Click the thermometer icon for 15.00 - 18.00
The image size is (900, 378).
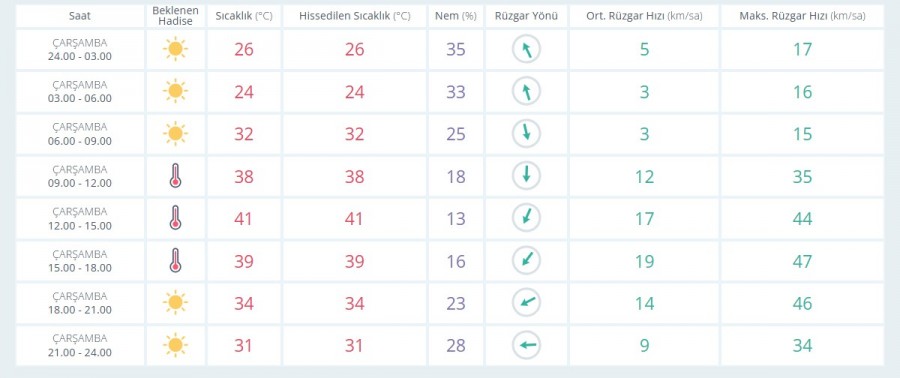[175, 260]
